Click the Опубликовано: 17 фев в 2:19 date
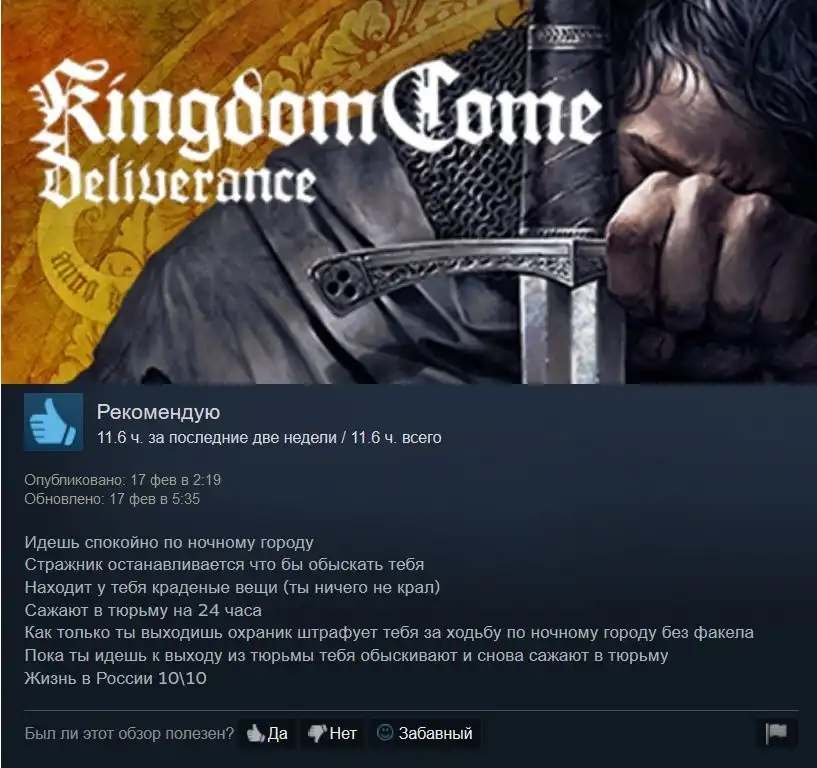Image resolution: width=817 pixels, height=768 pixels. pos(123,480)
